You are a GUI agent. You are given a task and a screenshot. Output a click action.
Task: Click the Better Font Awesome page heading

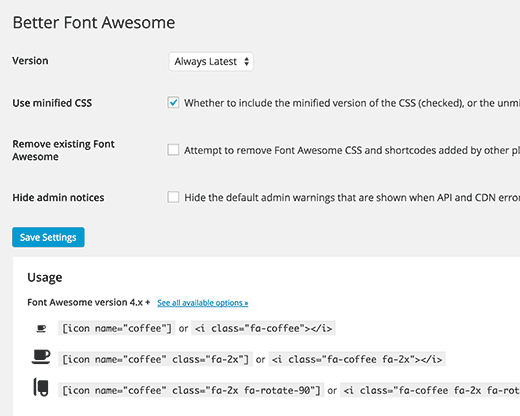[x=94, y=23]
